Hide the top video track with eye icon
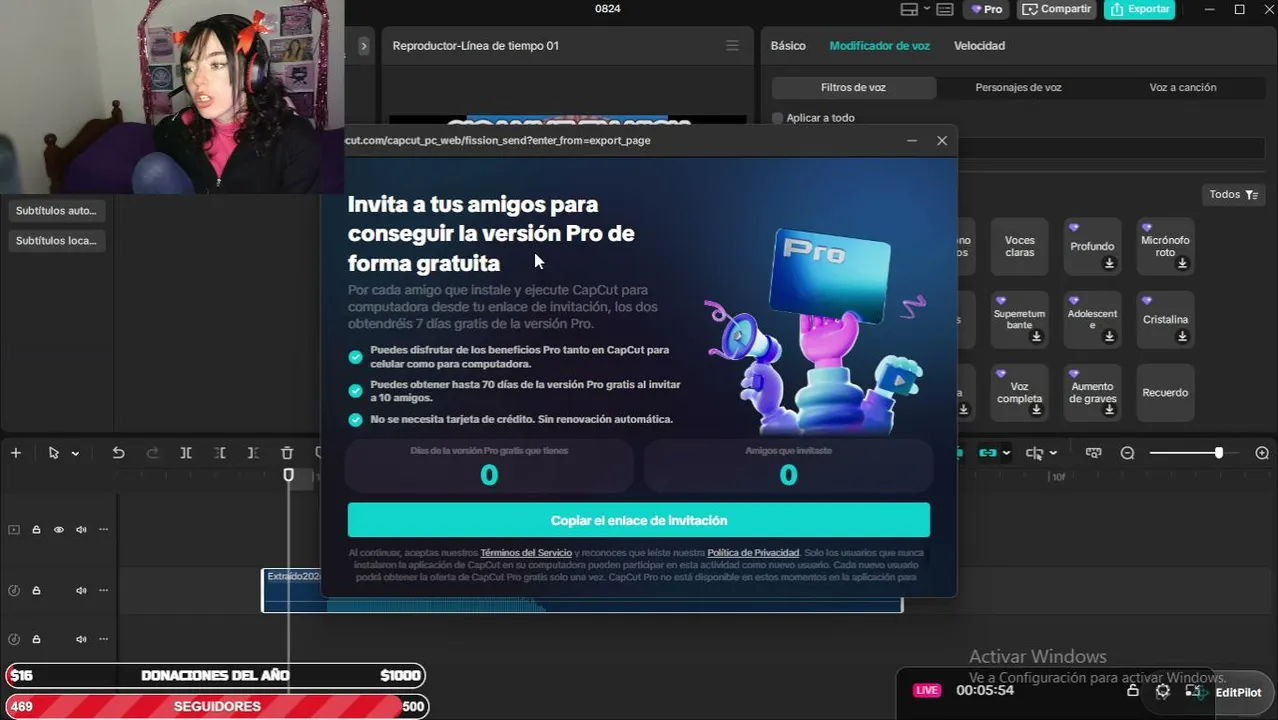Screen dimensions: 1278x720 (x=58, y=530)
